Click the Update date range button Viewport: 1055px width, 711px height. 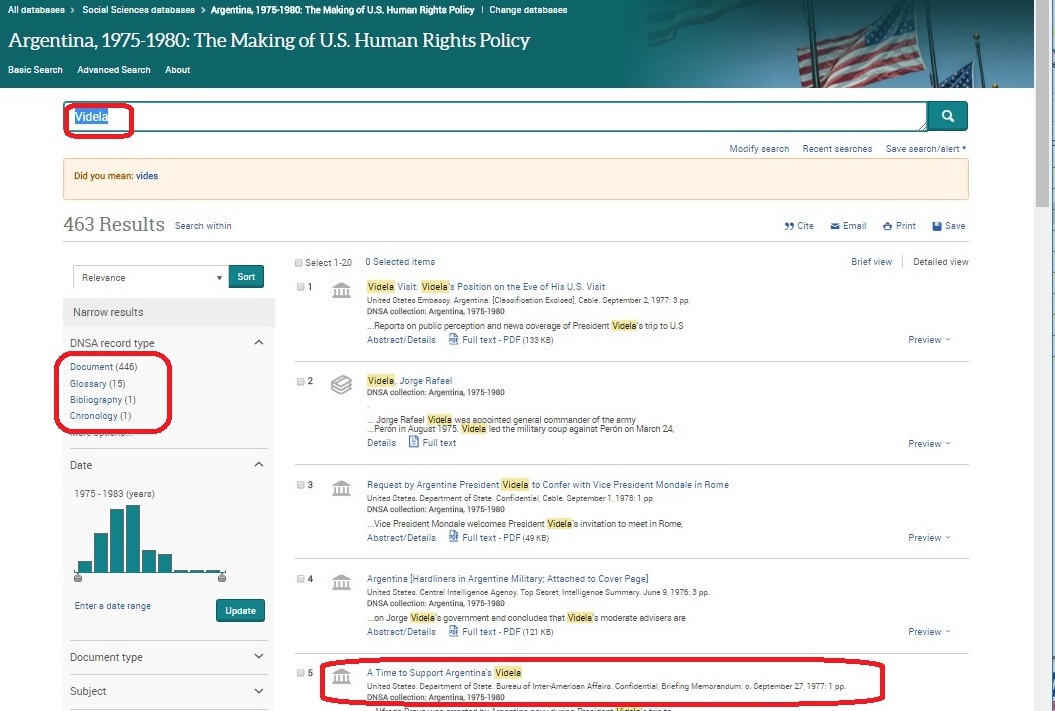(x=240, y=611)
